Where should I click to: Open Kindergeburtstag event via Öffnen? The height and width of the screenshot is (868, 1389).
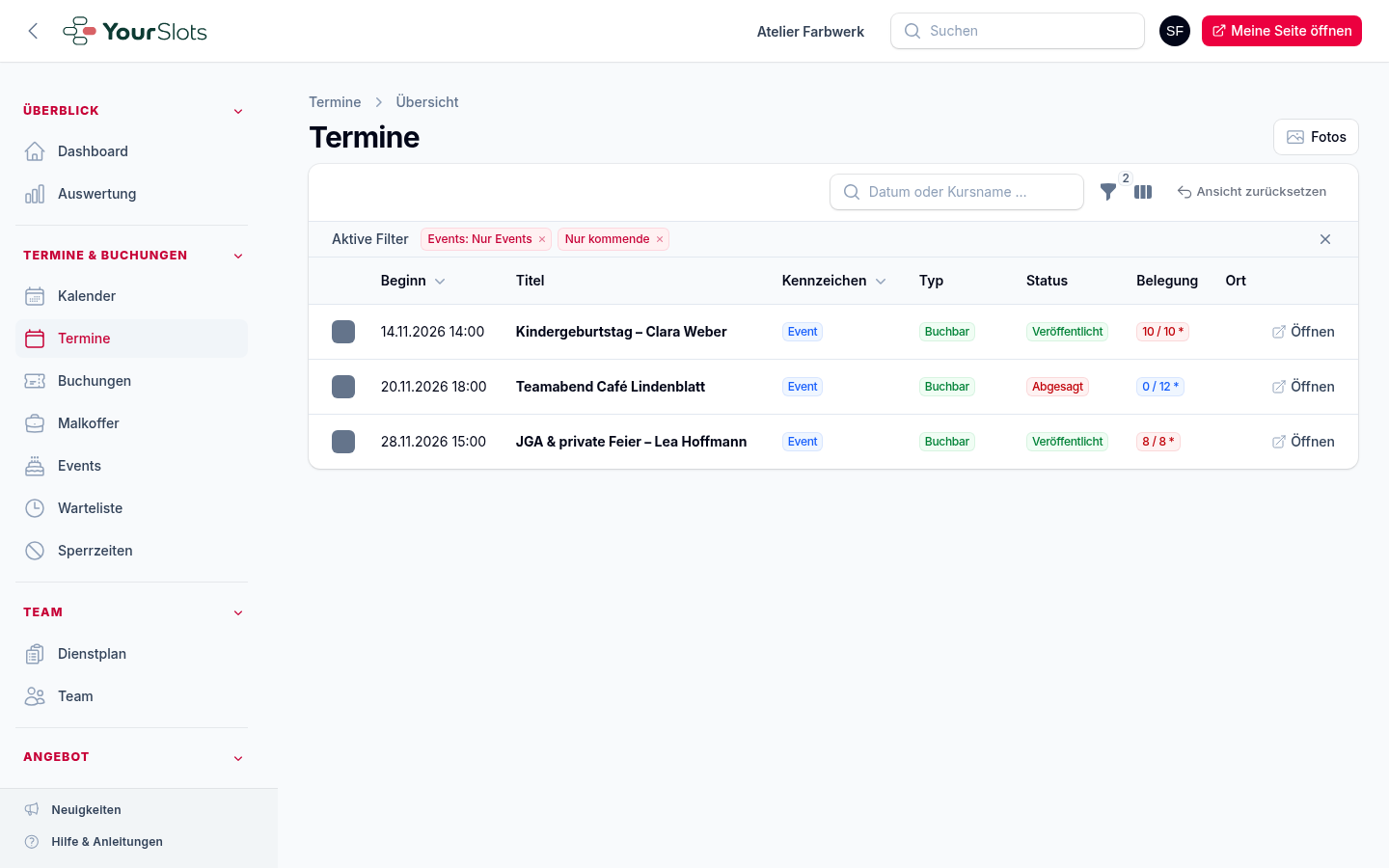pos(1303,332)
